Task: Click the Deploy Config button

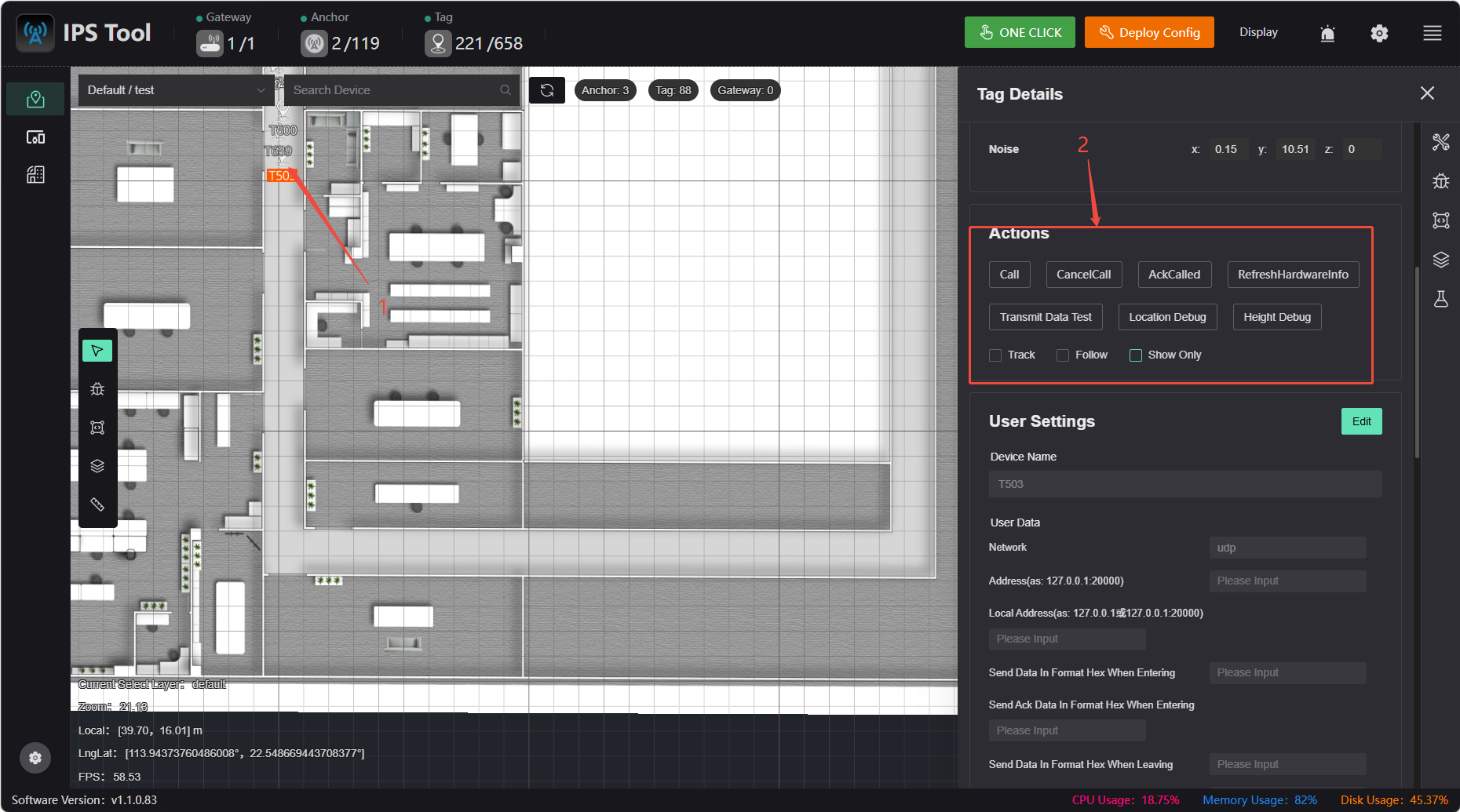Action: 1149,32
